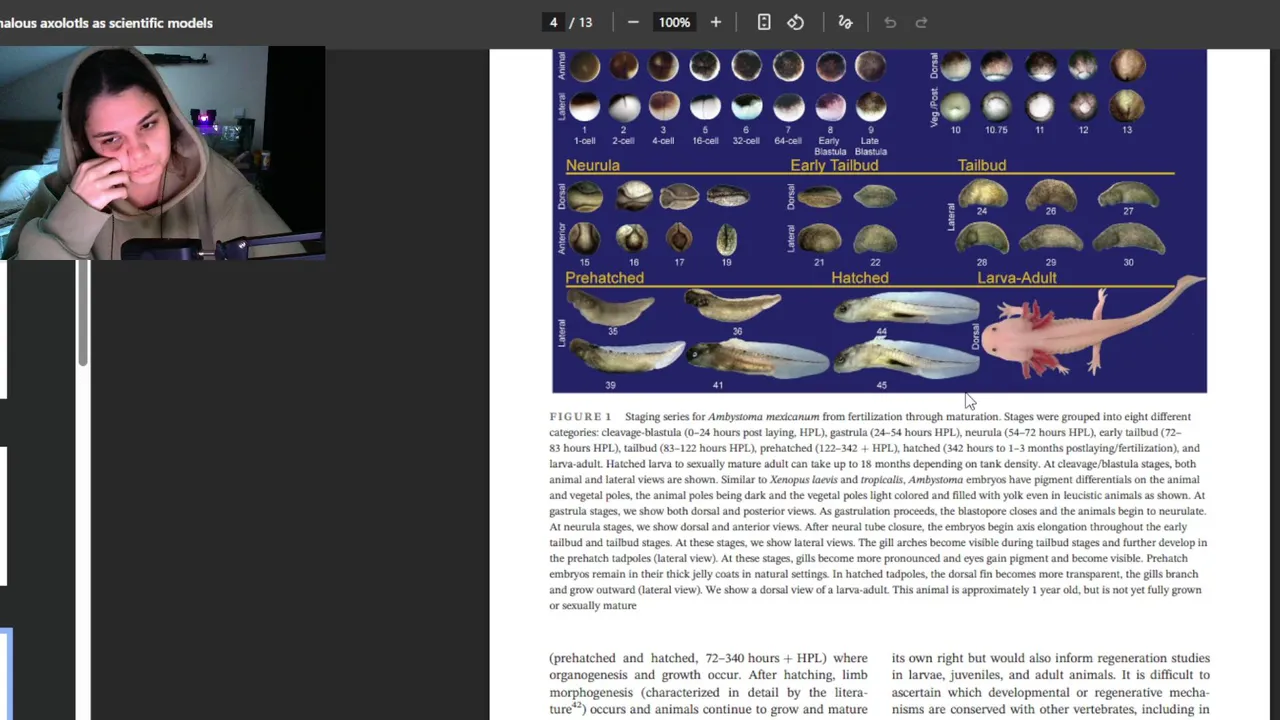The image size is (1280, 720).
Task: Click the fit to page icon
Action: [x=764, y=22]
